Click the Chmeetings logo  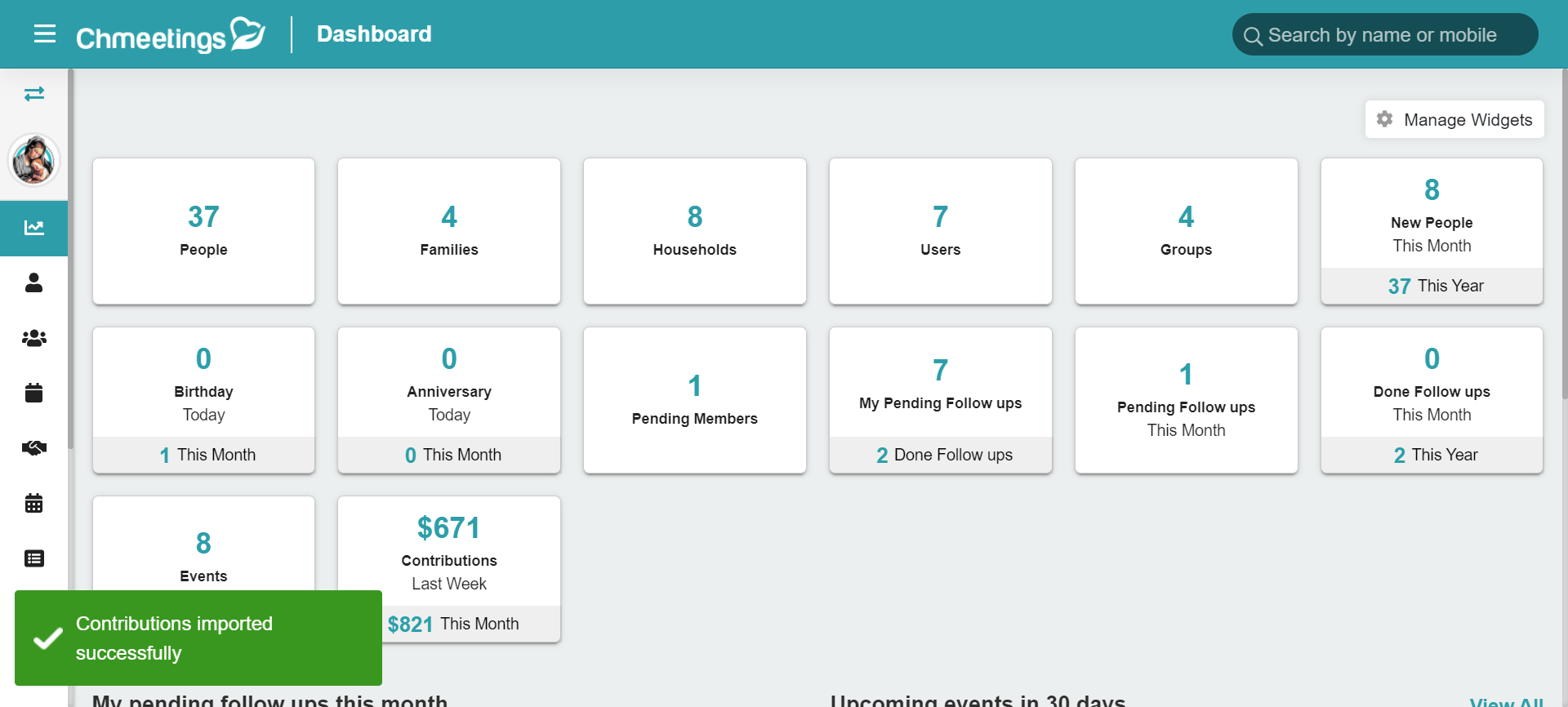coord(171,35)
